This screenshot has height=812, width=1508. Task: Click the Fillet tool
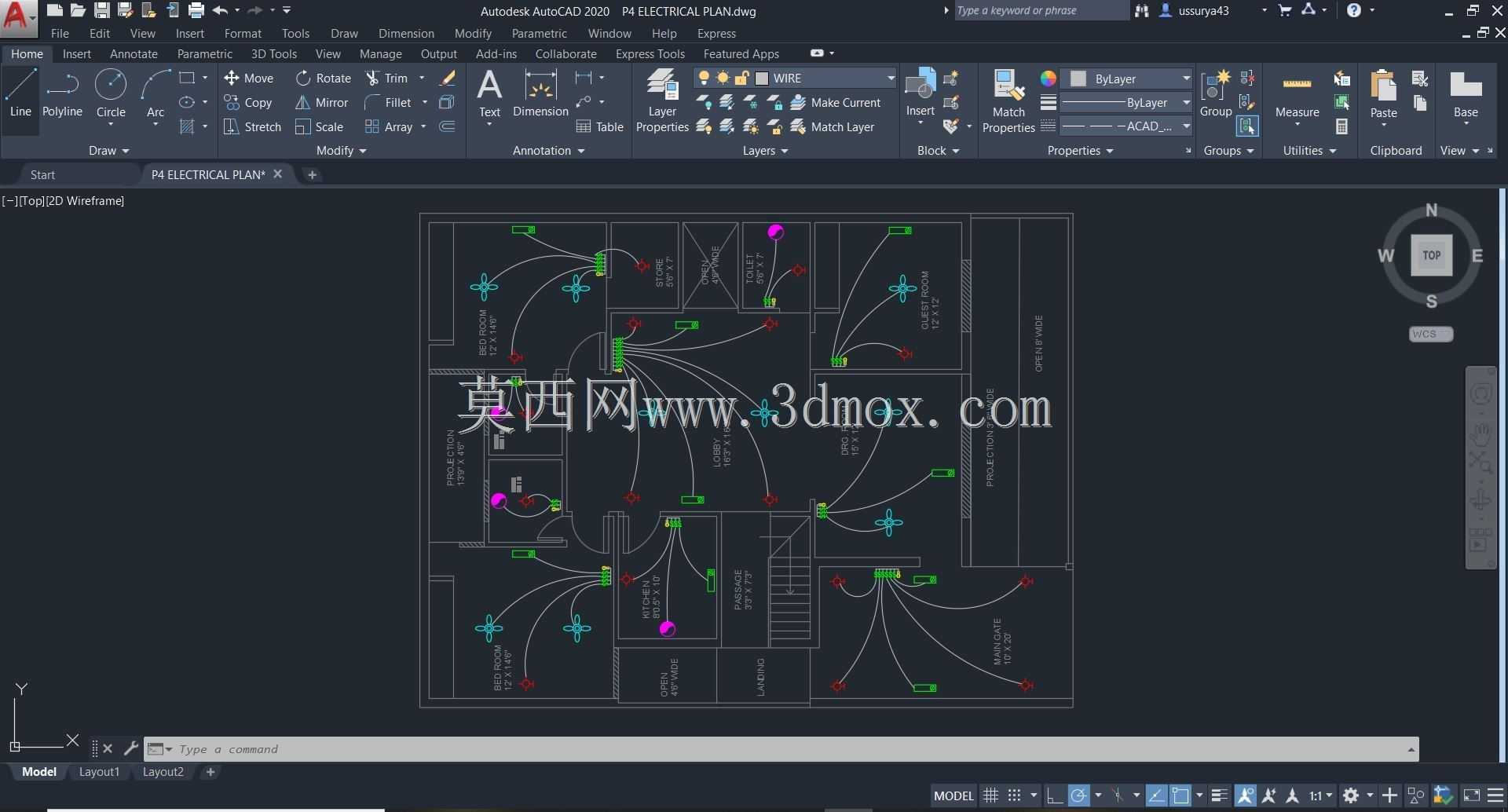[388, 102]
